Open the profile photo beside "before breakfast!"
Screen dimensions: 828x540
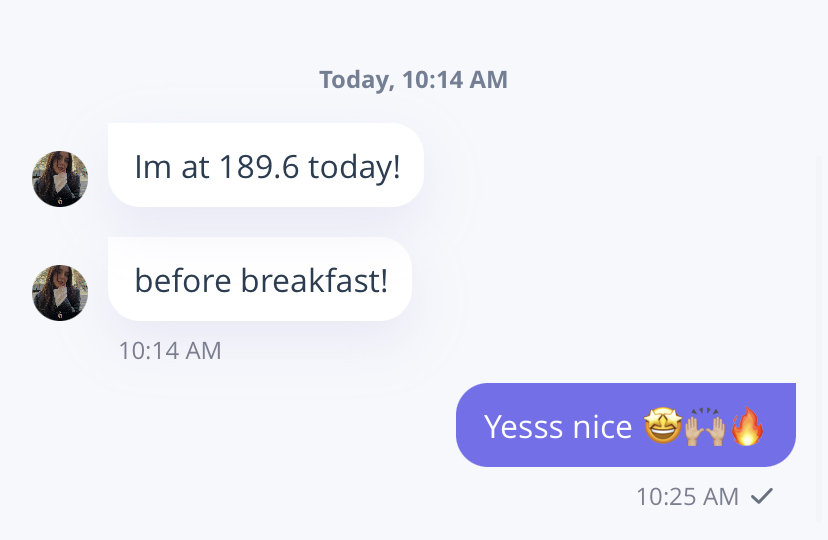(60, 293)
